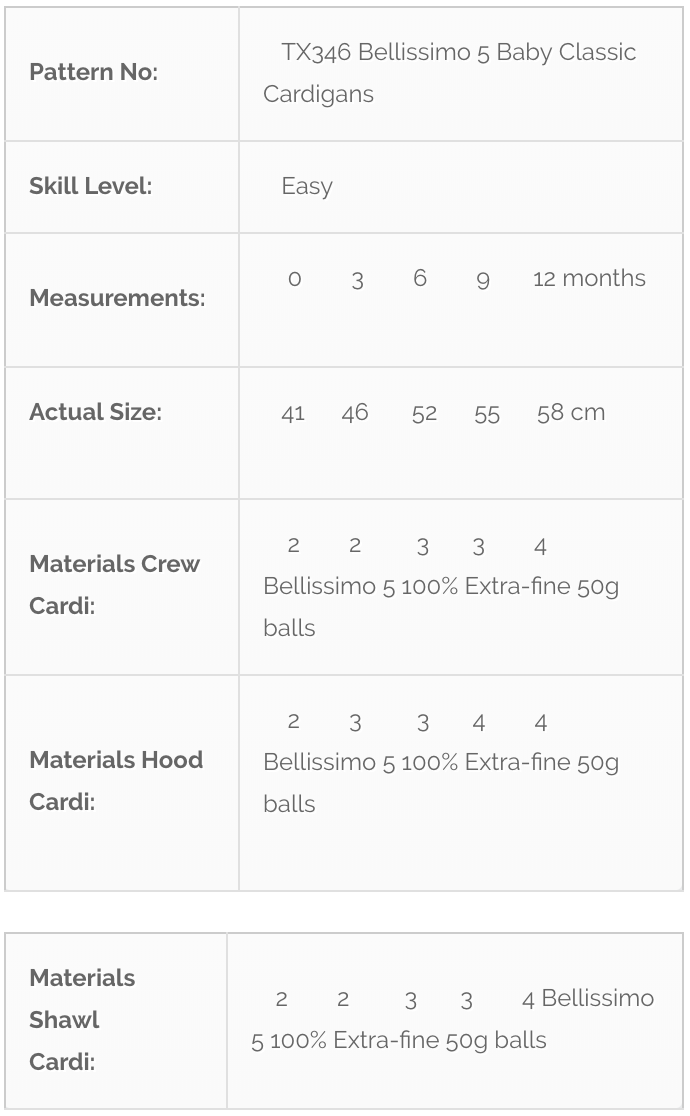Click the "46" actual size value

click(355, 413)
